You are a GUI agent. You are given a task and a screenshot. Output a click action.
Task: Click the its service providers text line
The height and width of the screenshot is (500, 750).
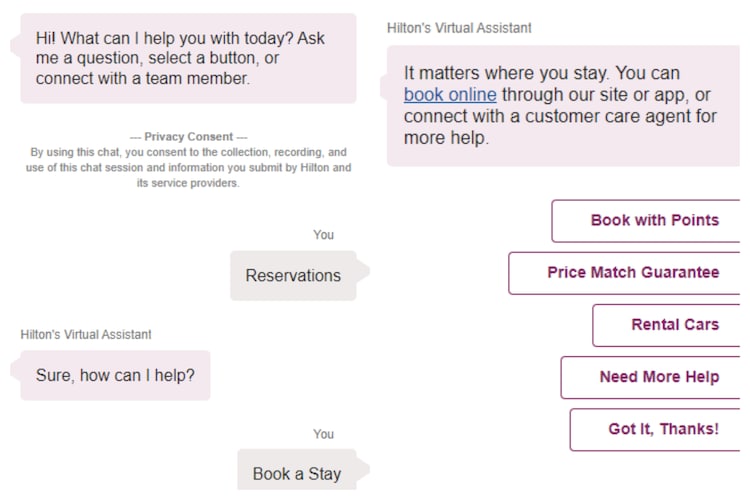pyautogui.click(x=188, y=184)
